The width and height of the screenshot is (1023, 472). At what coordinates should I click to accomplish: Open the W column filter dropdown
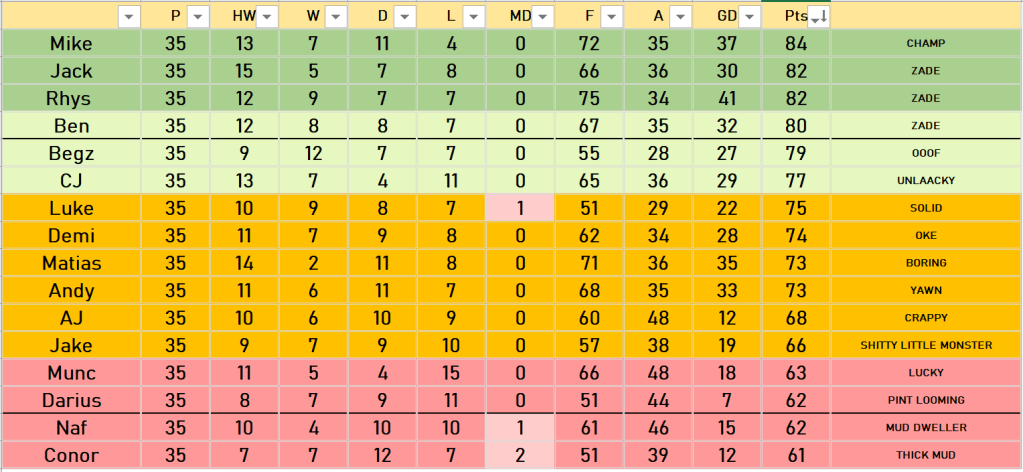coord(336,16)
